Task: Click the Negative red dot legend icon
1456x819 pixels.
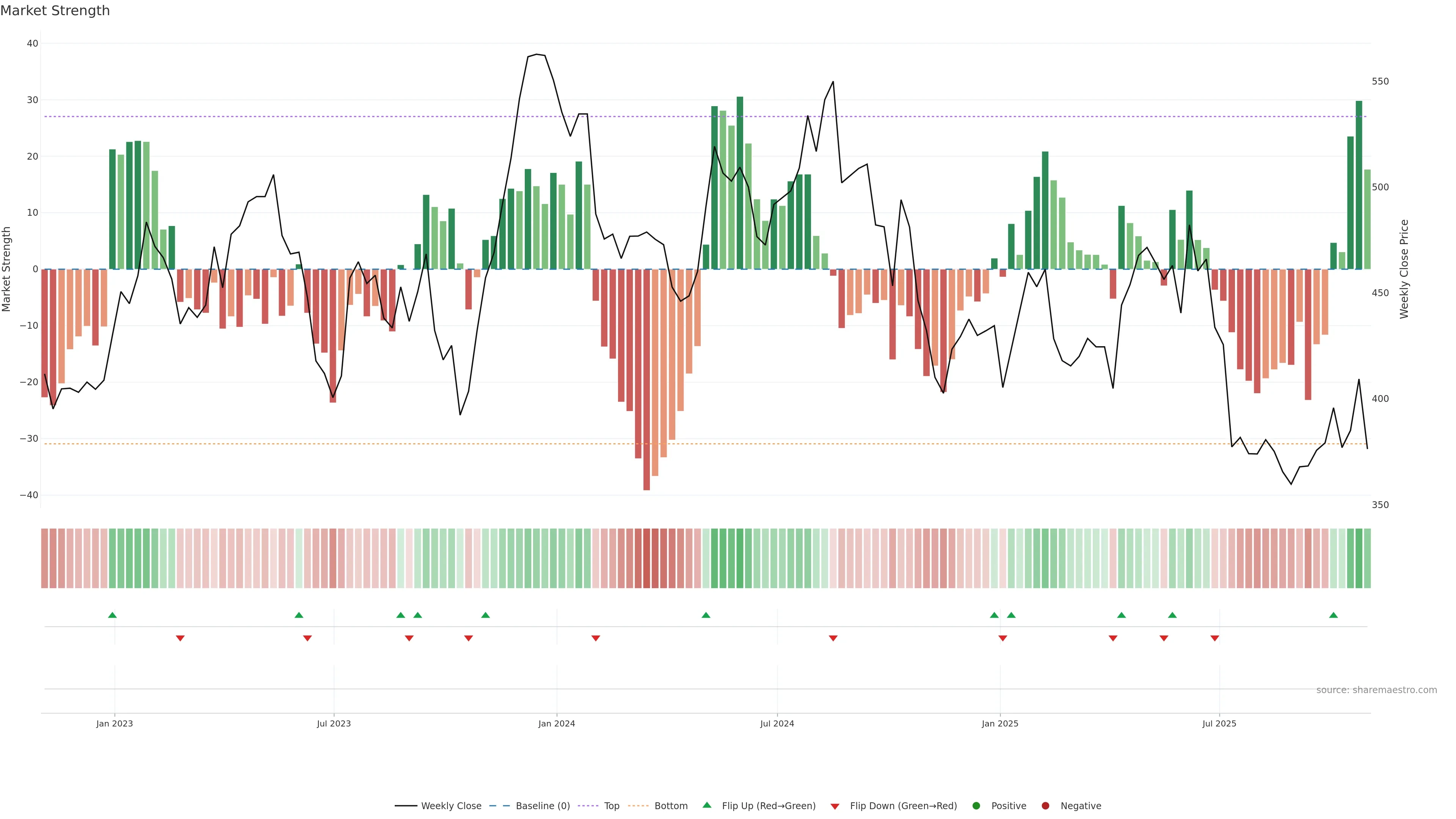Action: point(1045,806)
